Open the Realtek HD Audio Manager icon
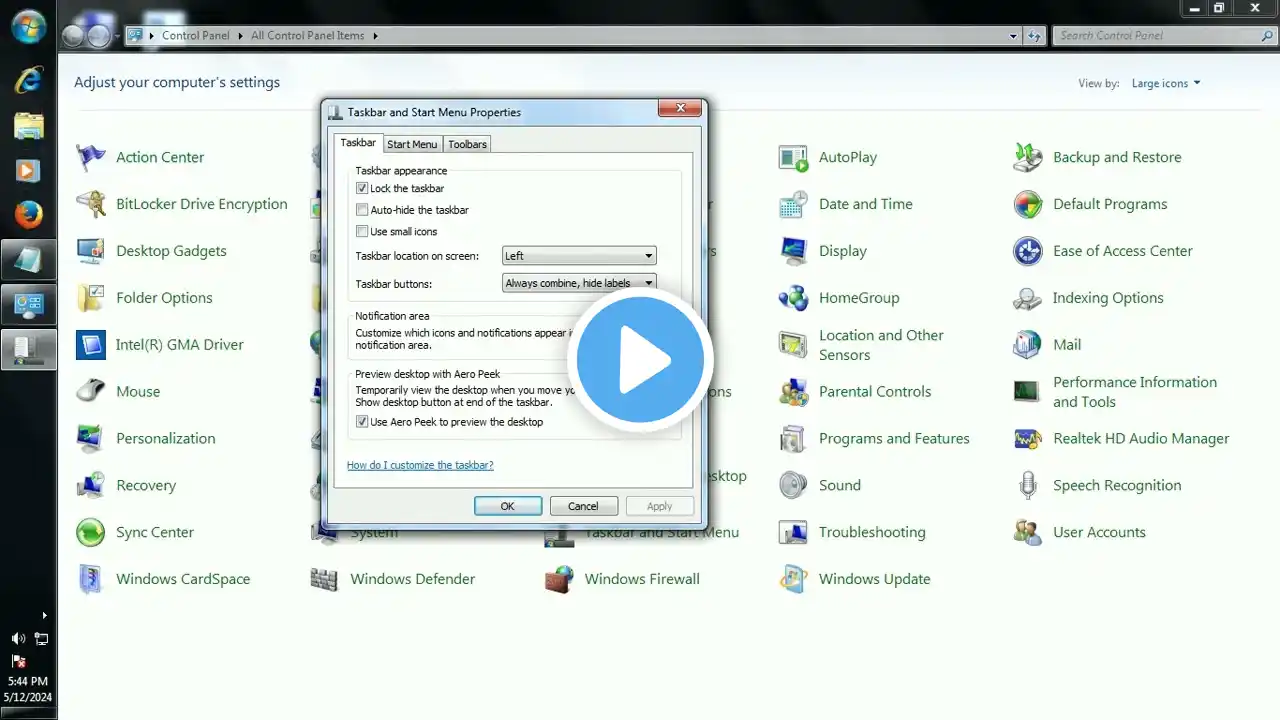Screen dimensions: 1280x720 tap(1027, 438)
